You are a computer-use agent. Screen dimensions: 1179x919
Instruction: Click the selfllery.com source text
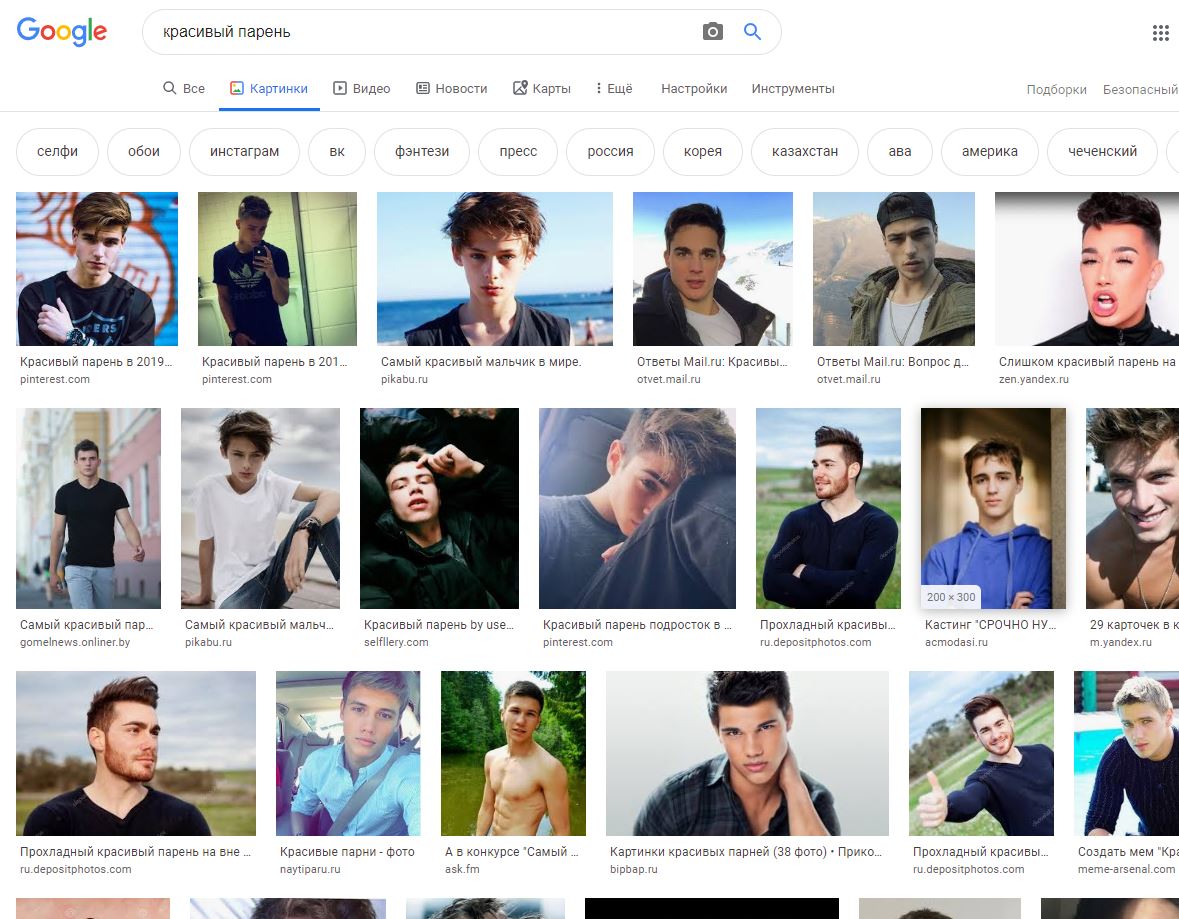pyautogui.click(x=396, y=642)
